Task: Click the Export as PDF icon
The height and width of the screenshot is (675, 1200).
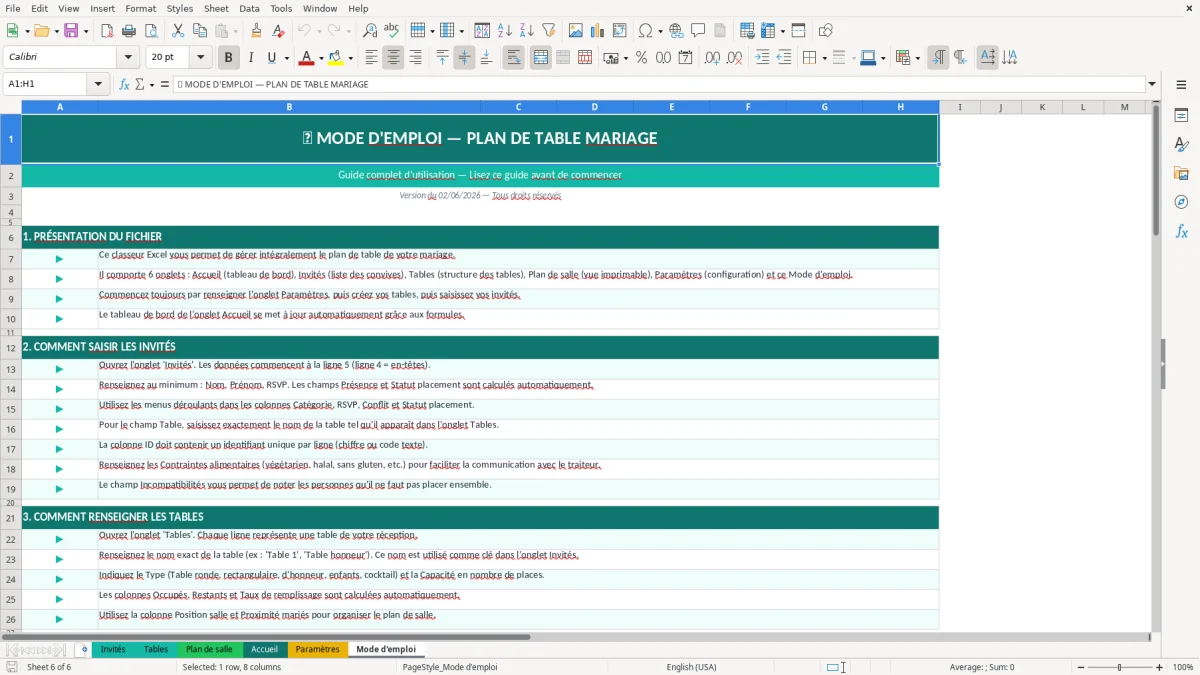Action: (108, 31)
